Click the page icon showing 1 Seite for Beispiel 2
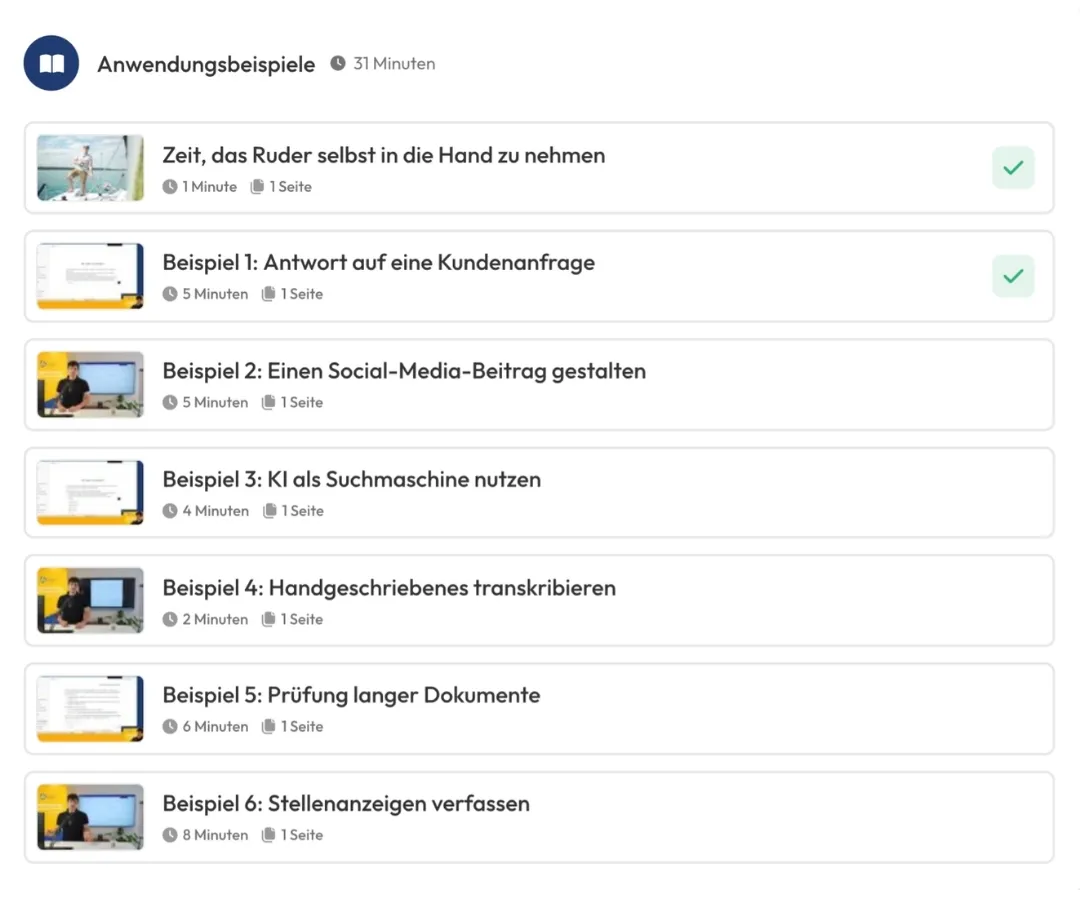This screenshot has height=900, width=1080. pos(268,402)
